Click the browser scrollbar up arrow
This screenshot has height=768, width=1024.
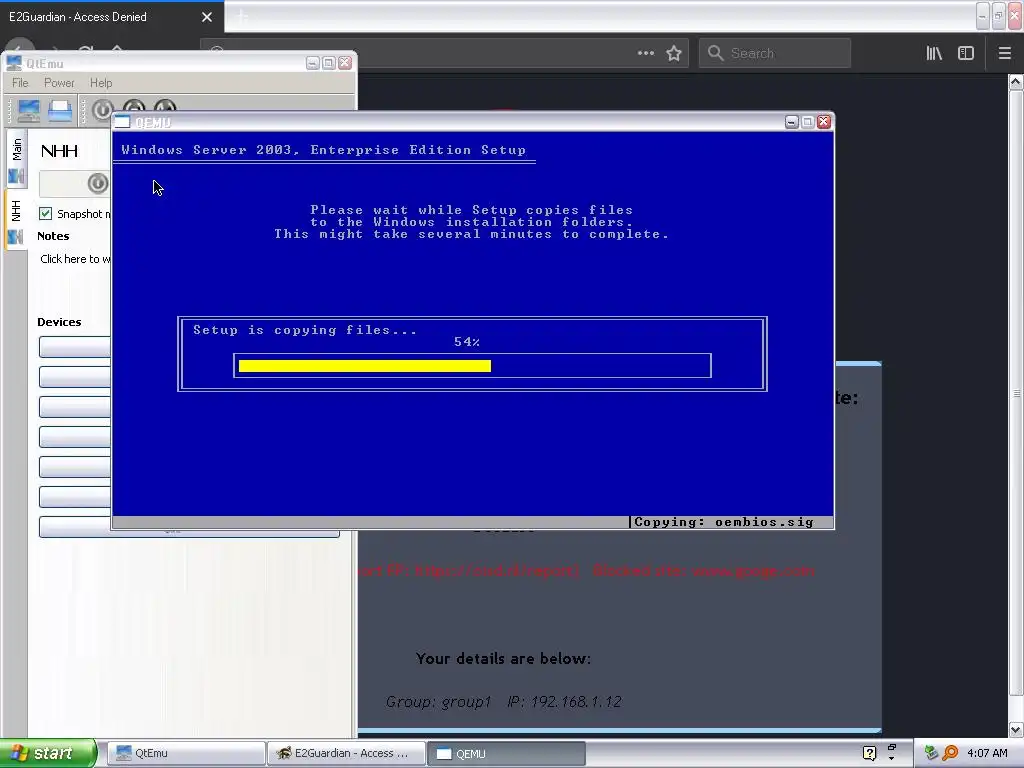(1016, 82)
